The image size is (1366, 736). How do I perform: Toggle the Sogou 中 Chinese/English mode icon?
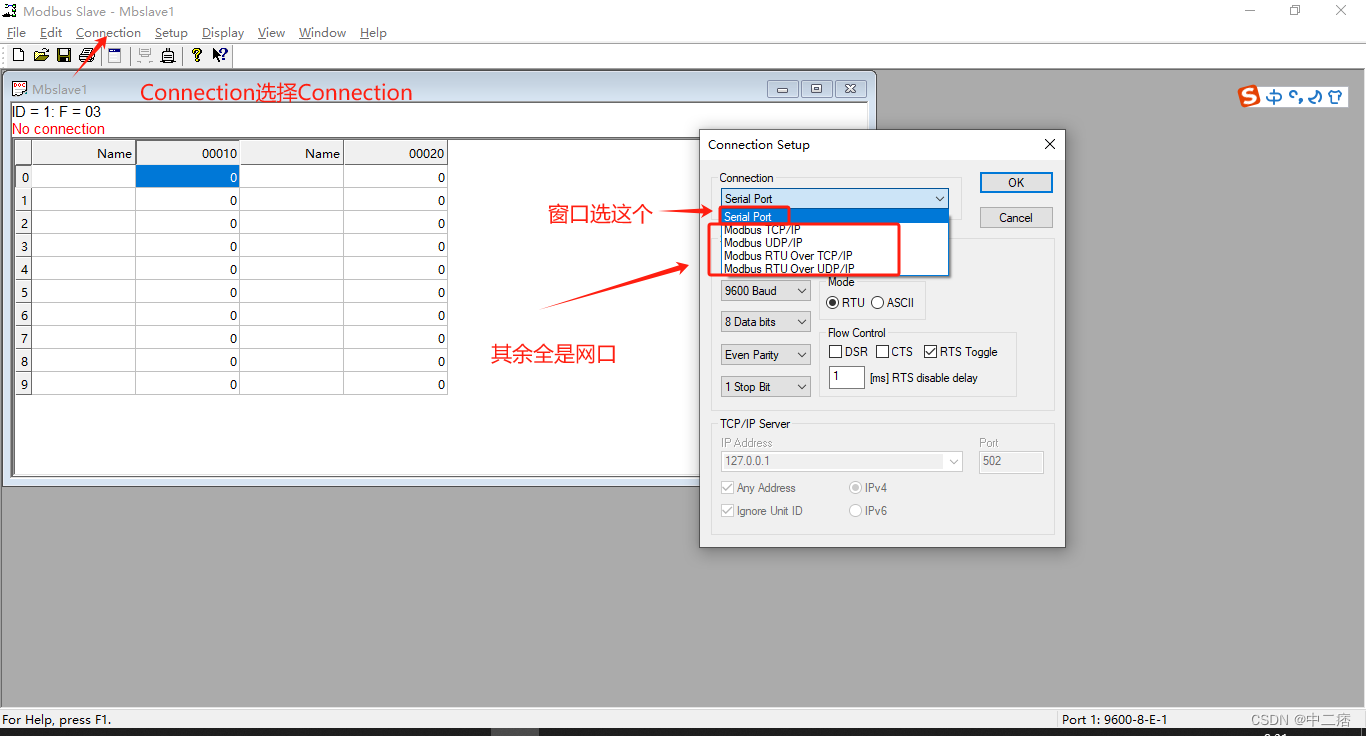(x=1274, y=97)
